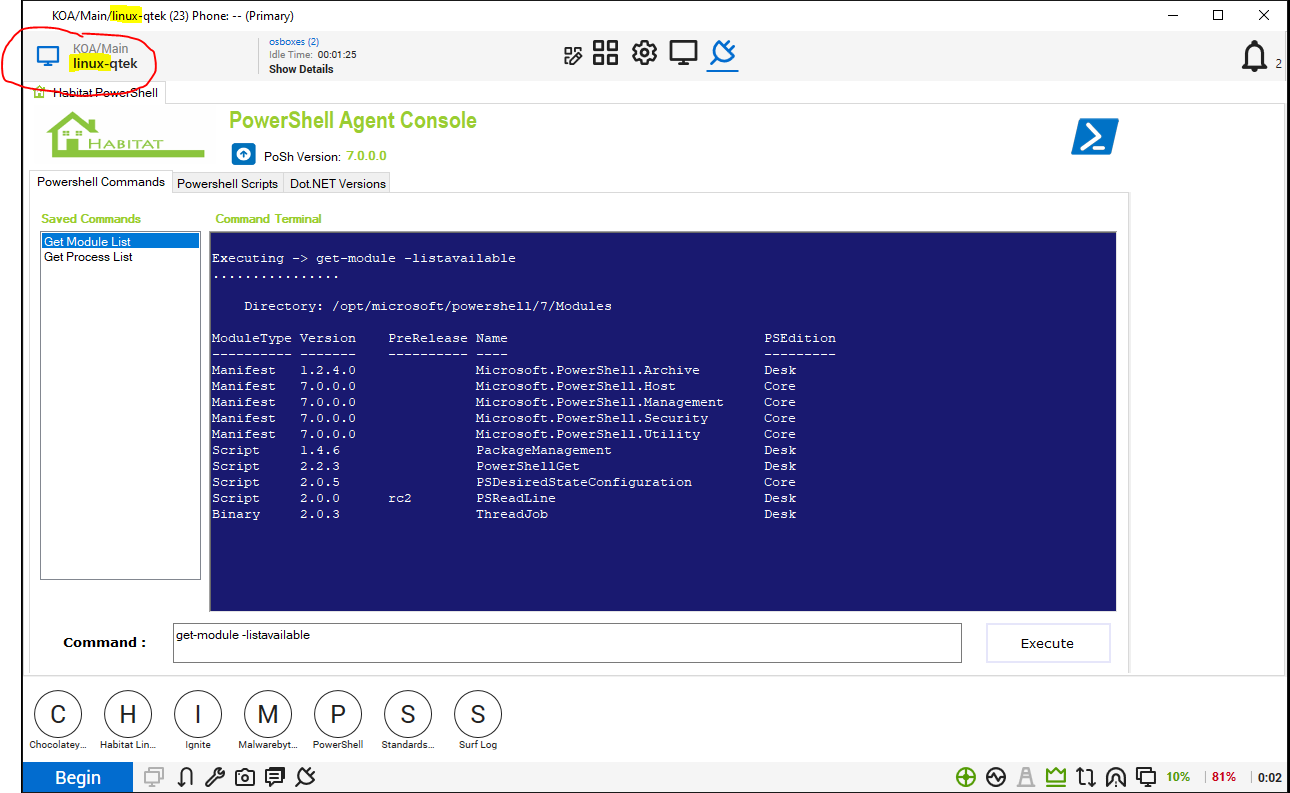Screen dimensions: 1290x793
Task: Click the green crown status icon
Action: click(1056, 777)
